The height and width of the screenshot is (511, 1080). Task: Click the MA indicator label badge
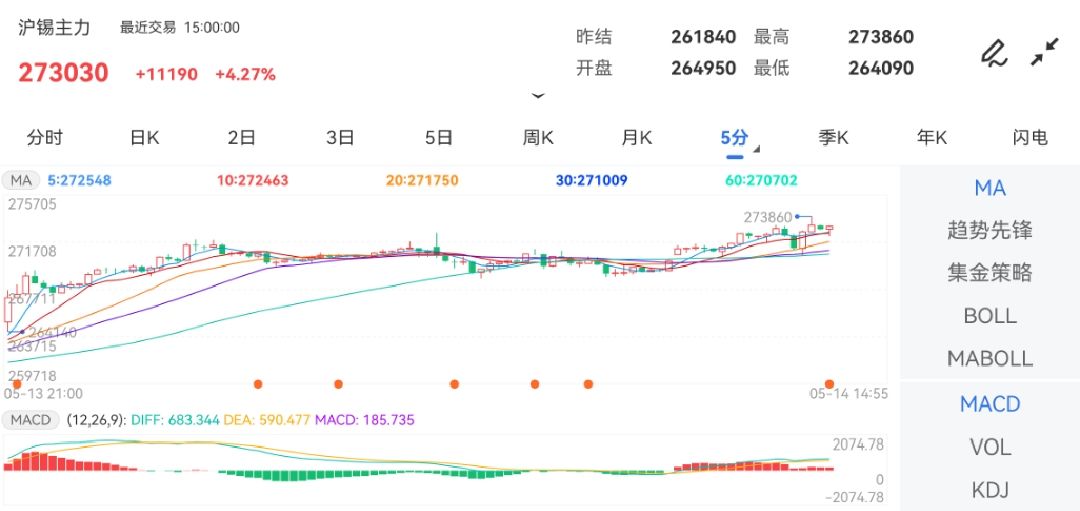[x=21, y=180]
